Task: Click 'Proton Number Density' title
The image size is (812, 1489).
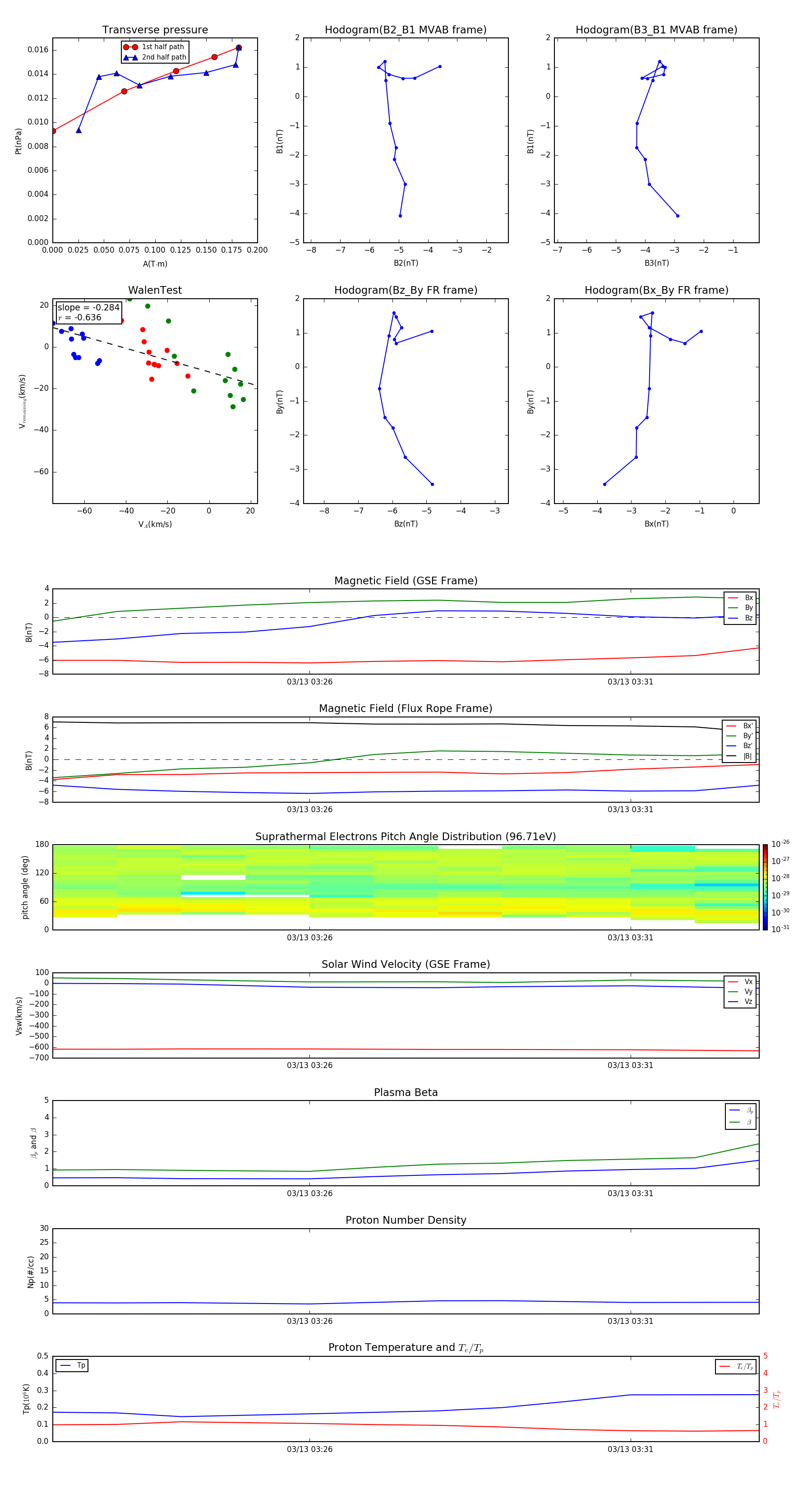Action: point(406,1220)
